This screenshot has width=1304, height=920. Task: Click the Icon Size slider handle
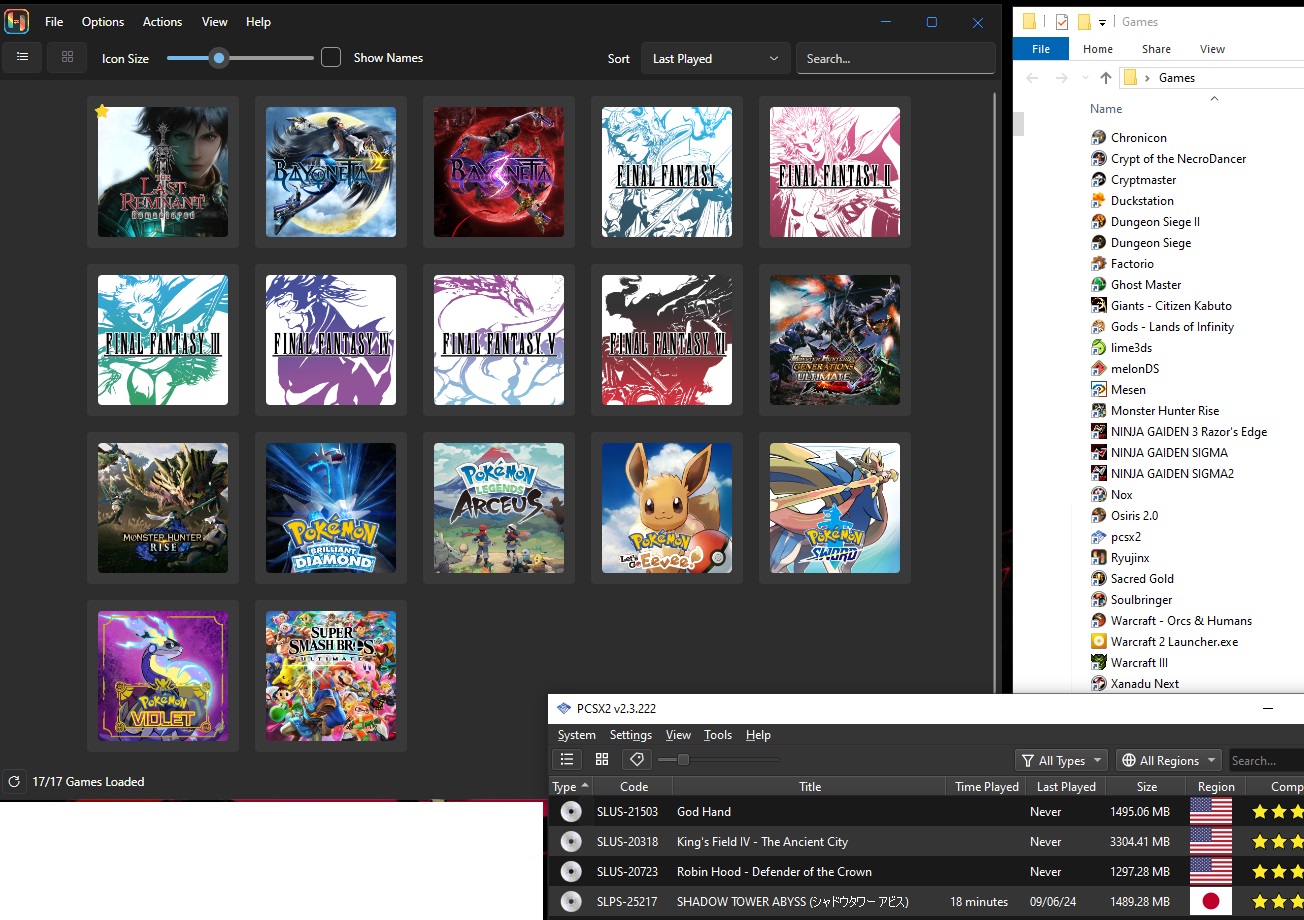point(219,58)
